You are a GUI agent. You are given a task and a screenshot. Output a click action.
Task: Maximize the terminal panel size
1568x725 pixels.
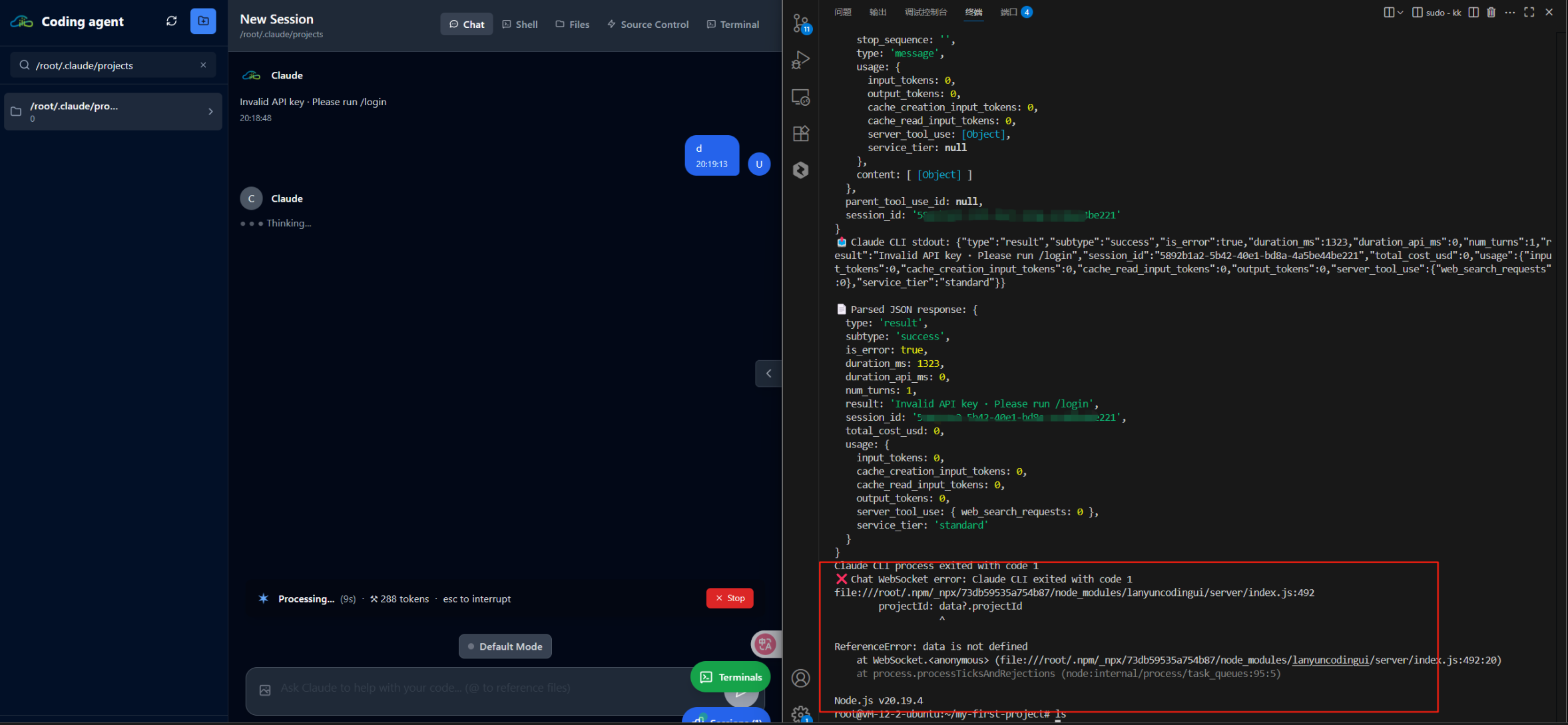[1529, 12]
